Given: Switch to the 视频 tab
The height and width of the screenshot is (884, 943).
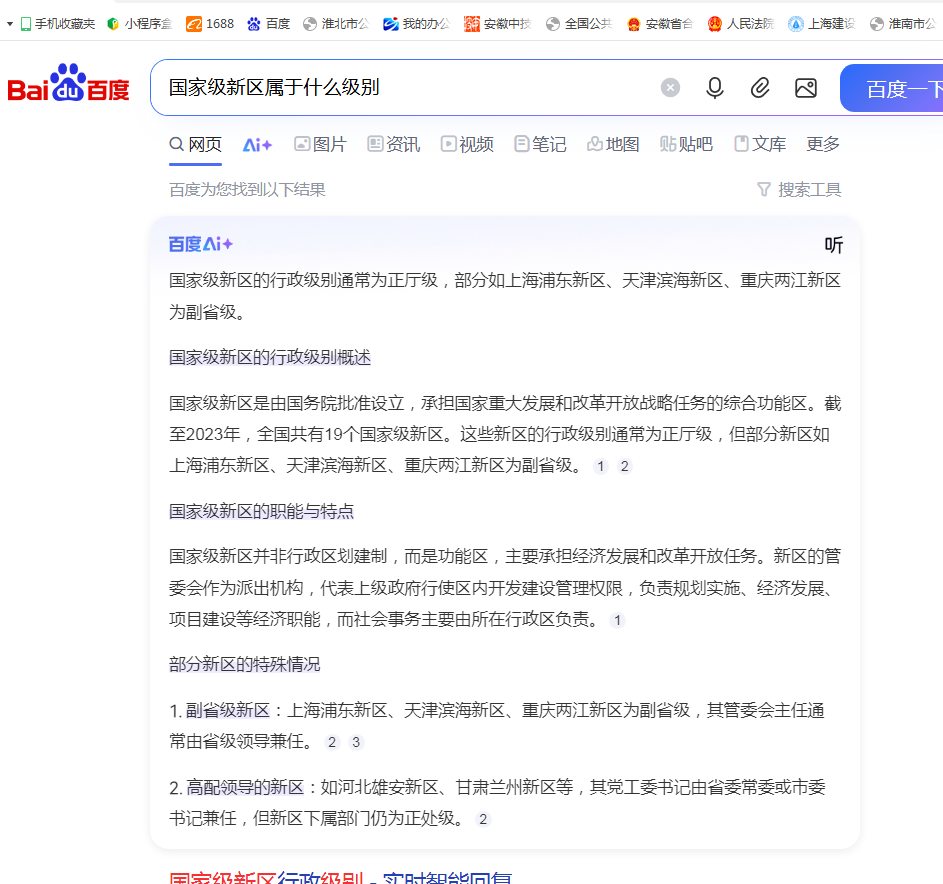Looking at the screenshot, I should click(467, 144).
